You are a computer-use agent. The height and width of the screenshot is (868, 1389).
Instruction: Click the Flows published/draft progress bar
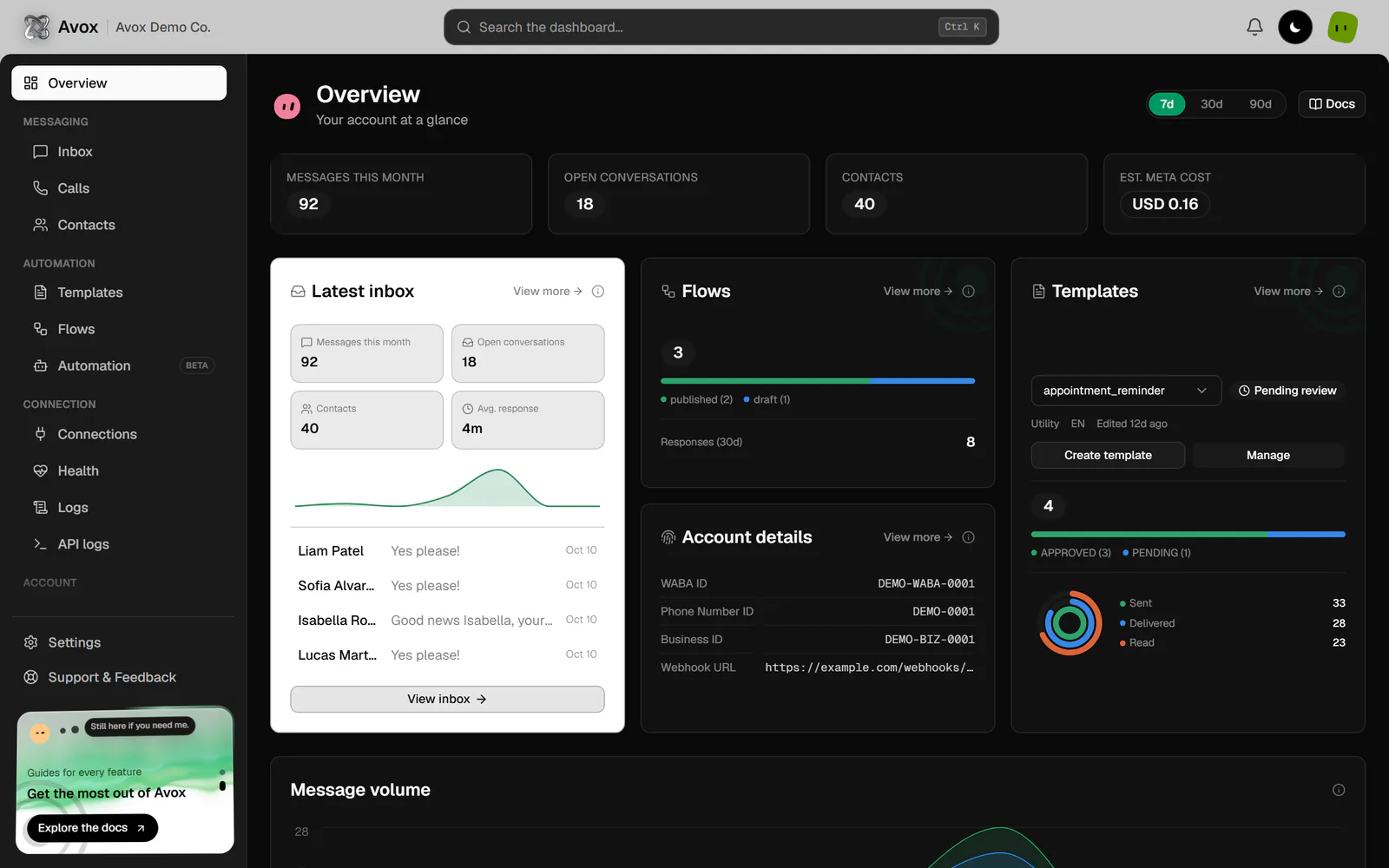818,381
